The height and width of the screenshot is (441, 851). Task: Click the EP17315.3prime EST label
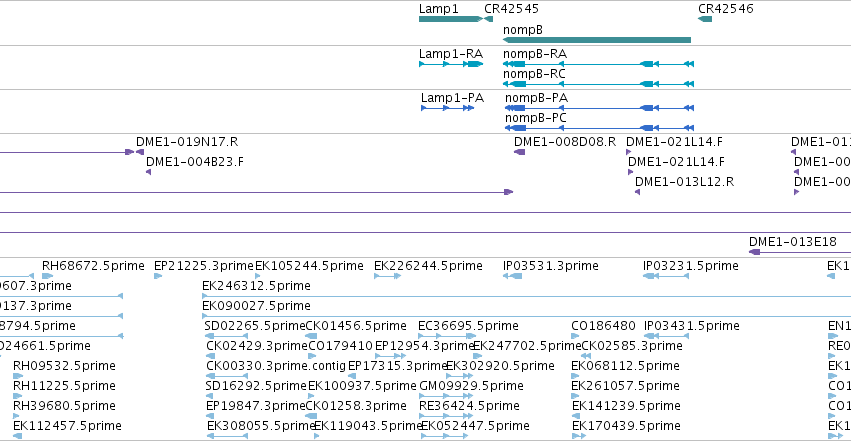(x=397, y=366)
